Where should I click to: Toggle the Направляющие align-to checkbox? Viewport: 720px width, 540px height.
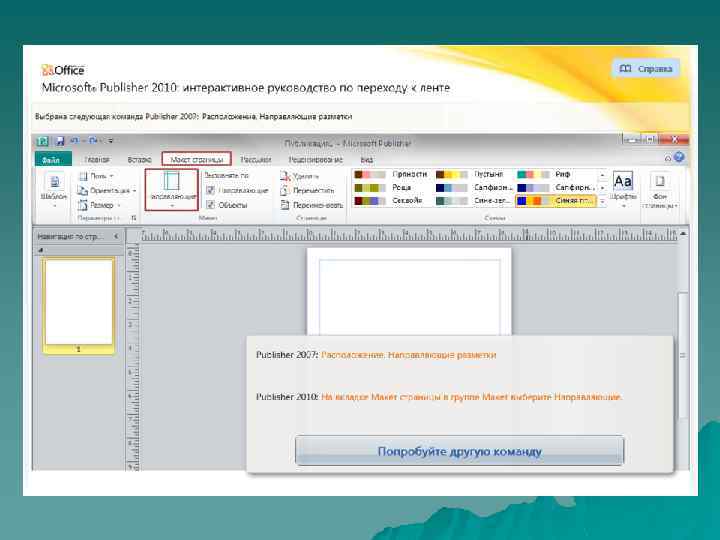pyautogui.click(x=210, y=190)
